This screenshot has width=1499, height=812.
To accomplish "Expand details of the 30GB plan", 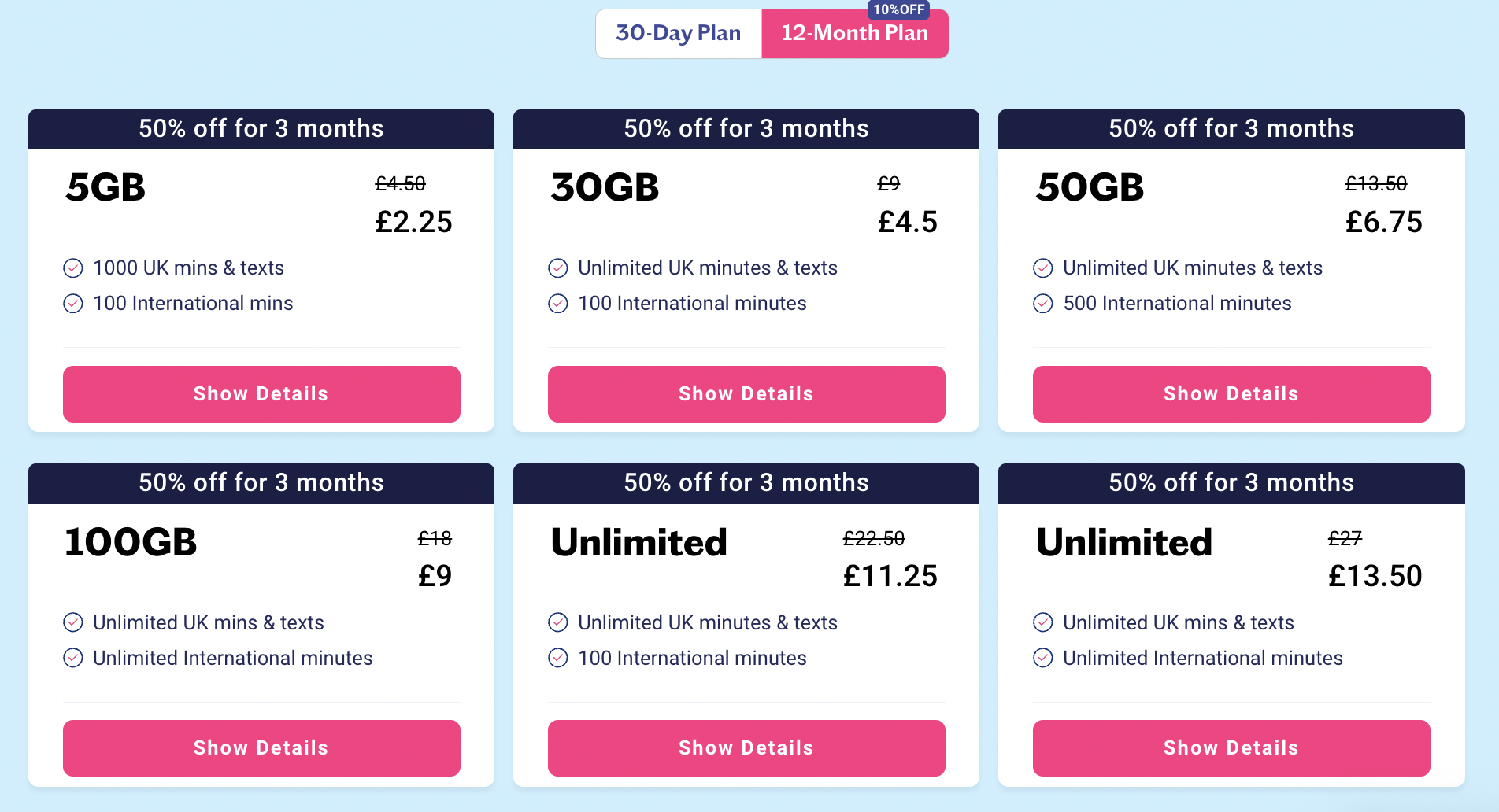I will (x=746, y=393).
